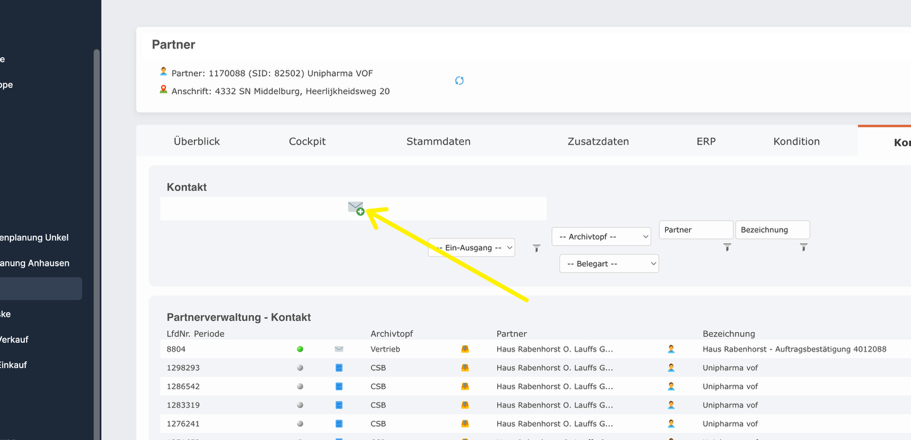Click the envelope icon in row 8804
The image size is (911, 440).
tap(339, 349)
